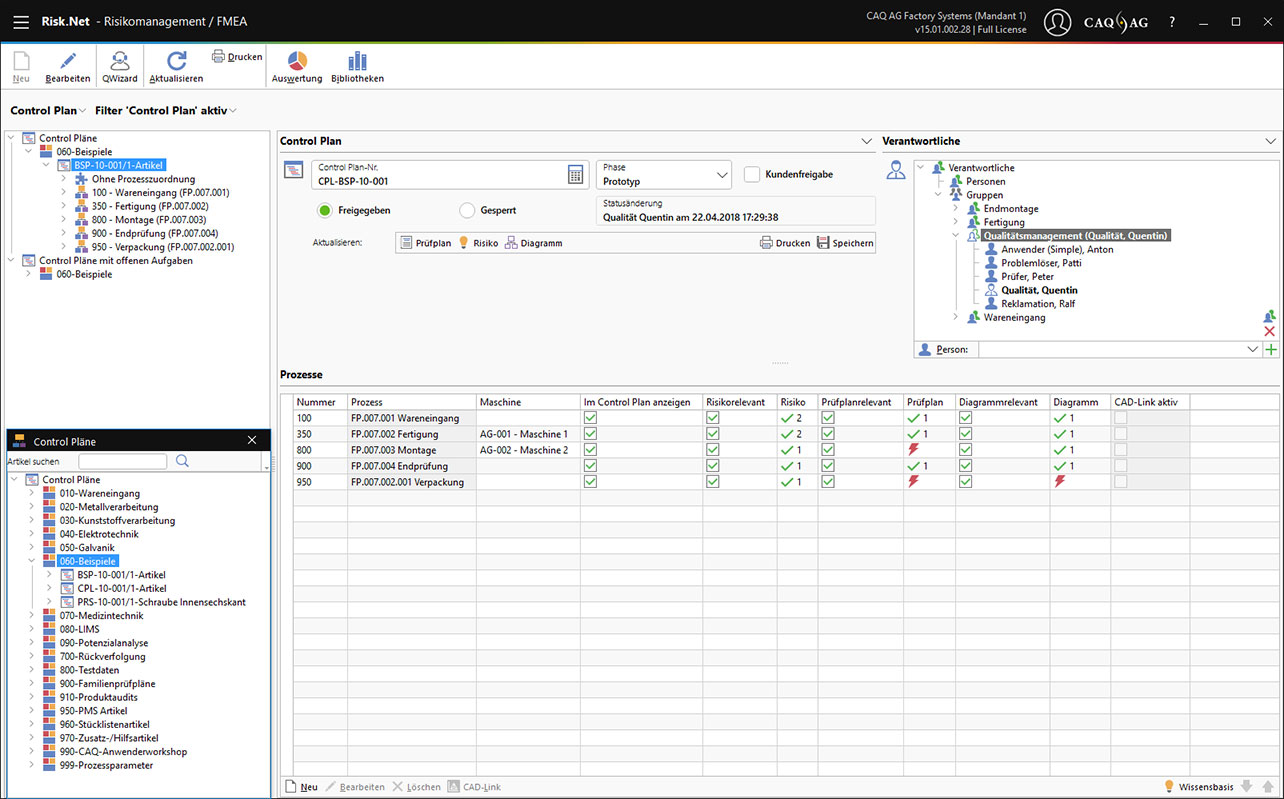
Task: Click the search magnifier in Control Pläne panel
Action: point(182,461)
